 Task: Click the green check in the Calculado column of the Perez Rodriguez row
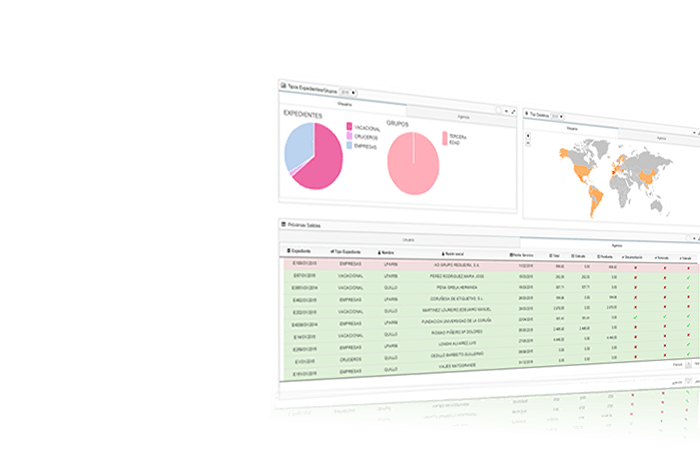689,278
